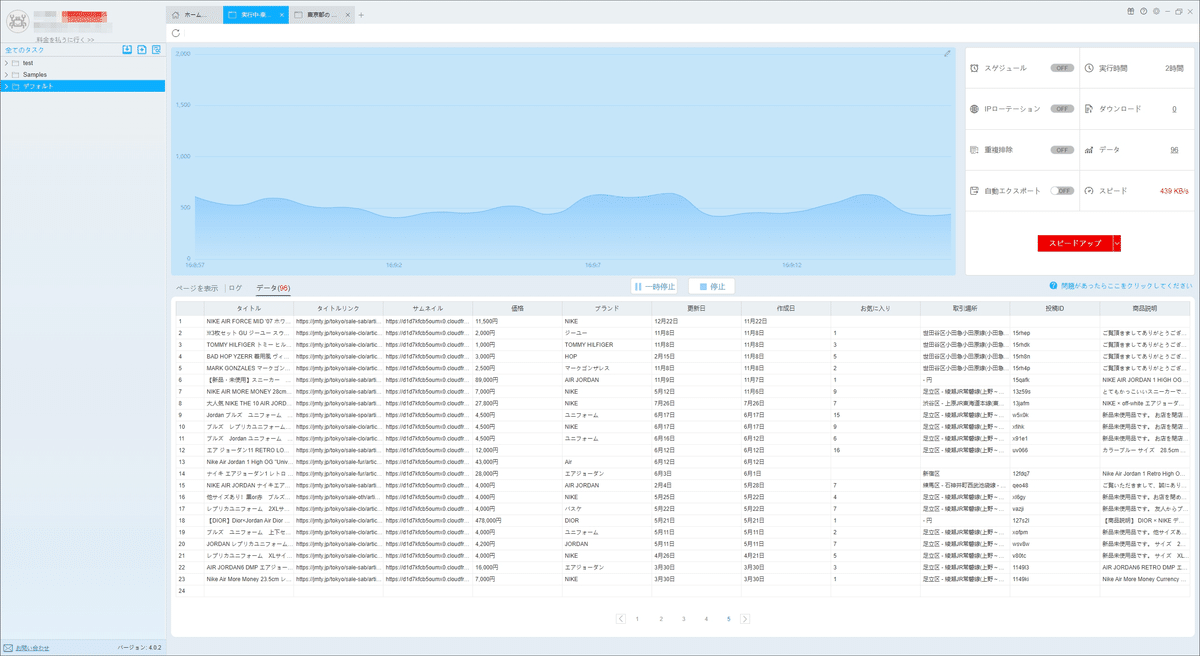Click the search tasks icon in sidebar

(x=157, y=49)
